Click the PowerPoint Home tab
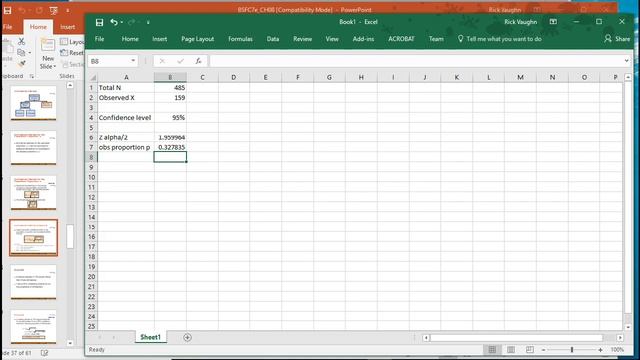The height and width of the screenshot is (360, 640). pos(38,27)
